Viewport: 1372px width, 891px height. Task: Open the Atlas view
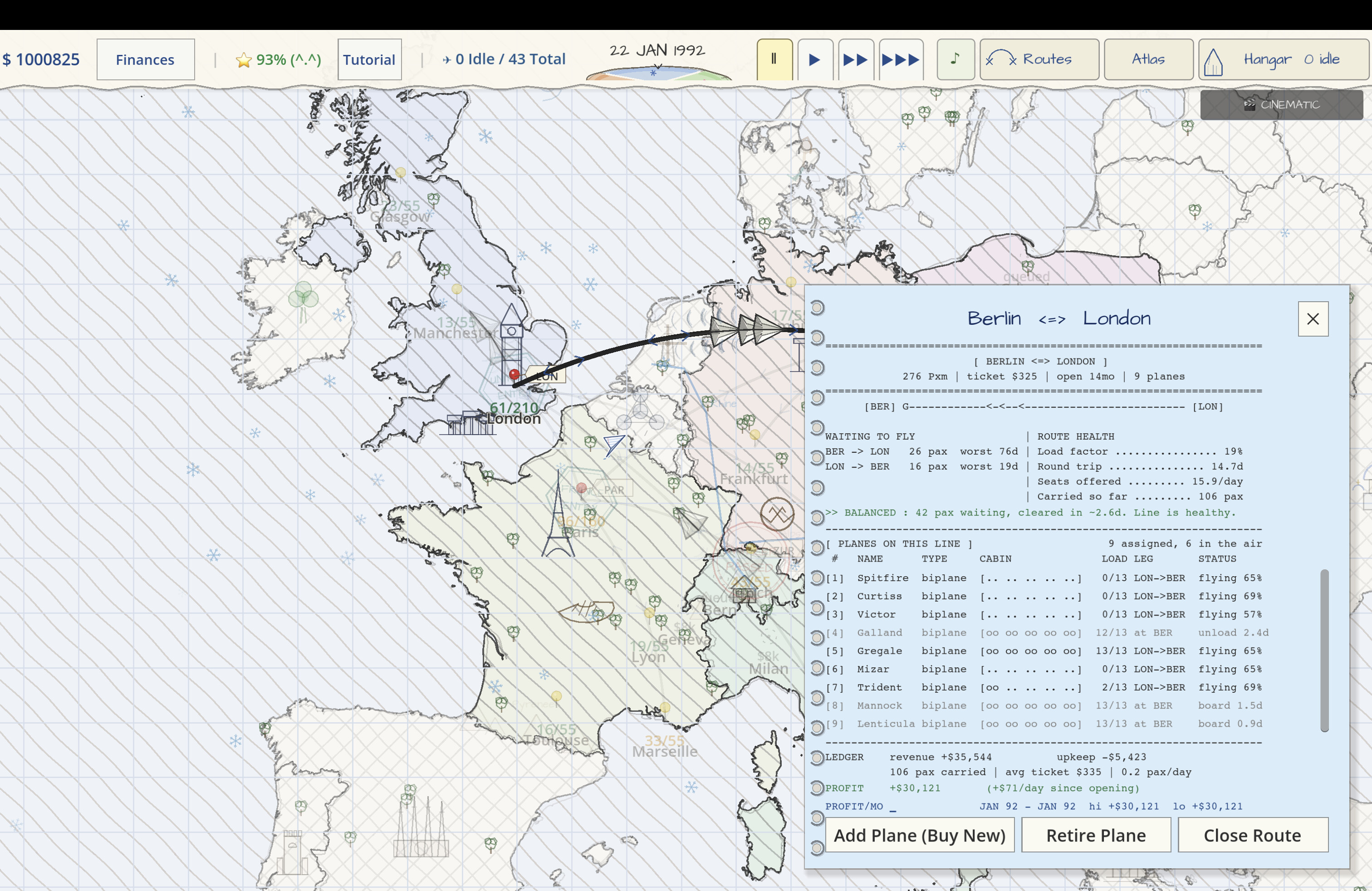coord(1148,59)
